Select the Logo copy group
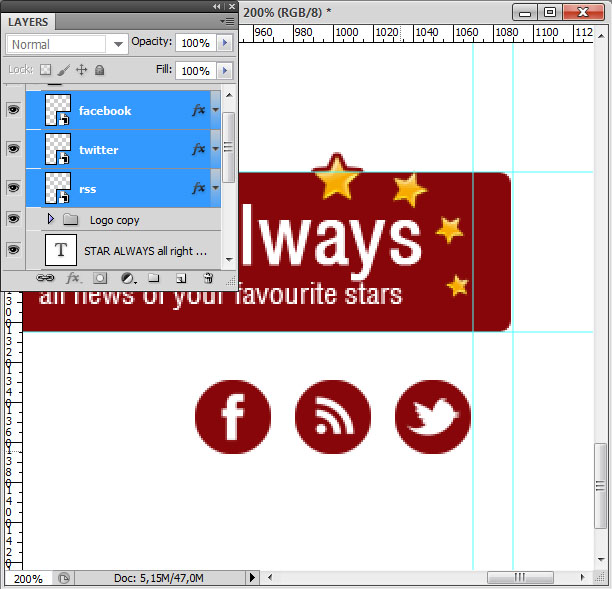This screenshot has width=612, height=589. coord(123,219)
